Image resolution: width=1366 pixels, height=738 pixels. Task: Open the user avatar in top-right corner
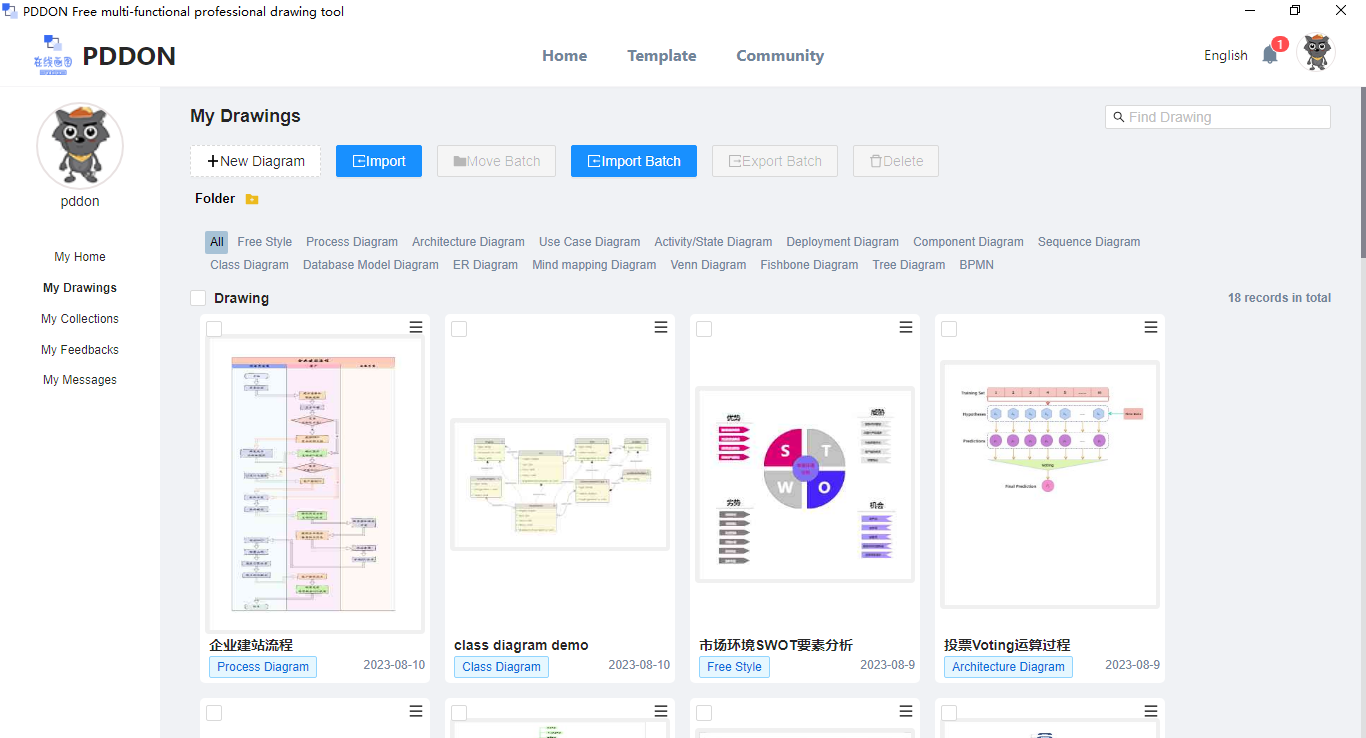[x=1315, y=53]
